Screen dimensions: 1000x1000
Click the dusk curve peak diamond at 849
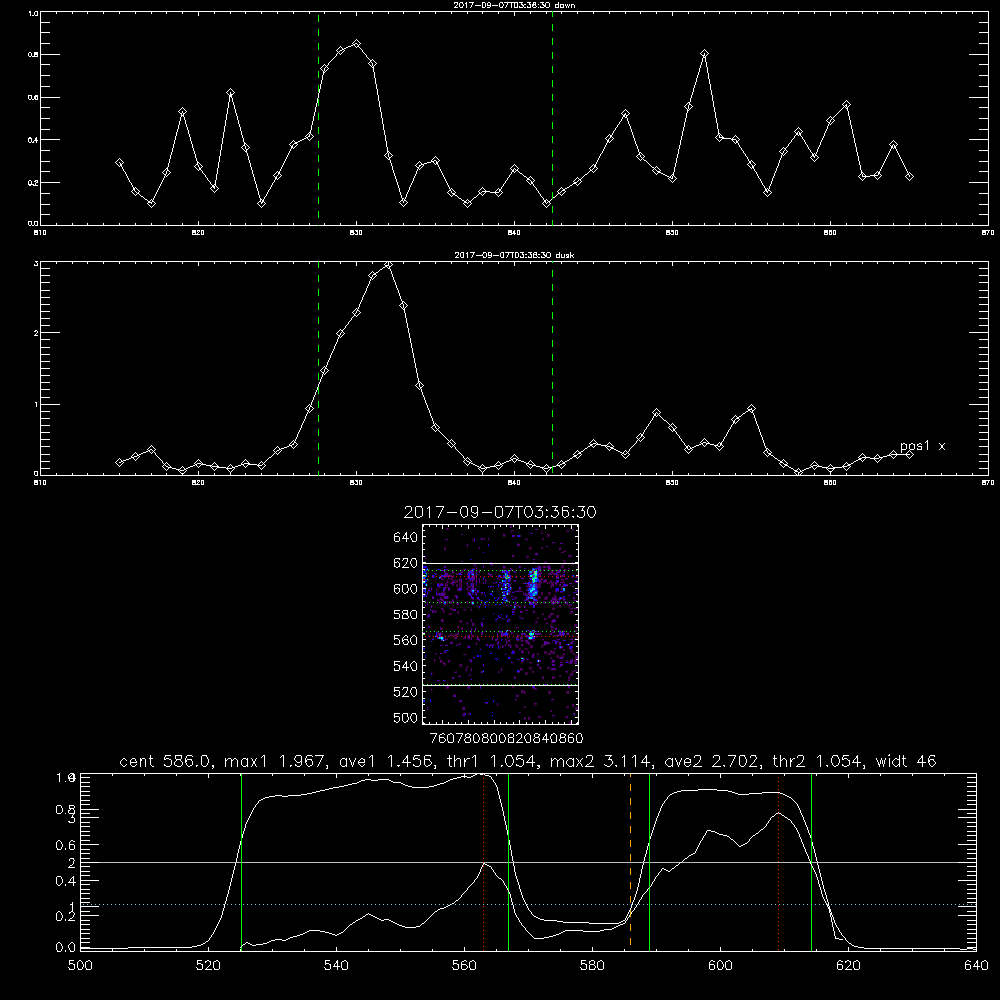(x=656, y=413)
